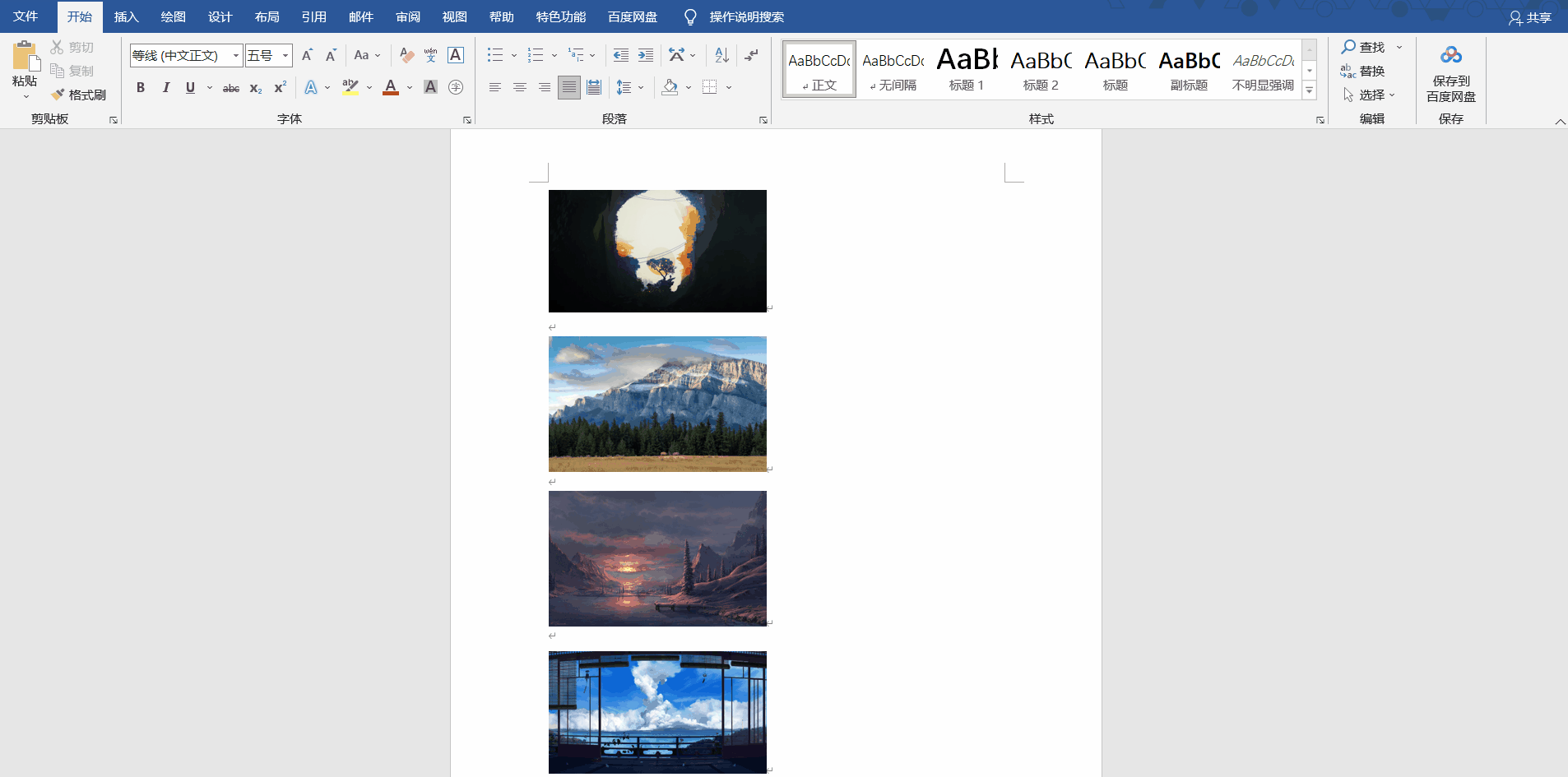Open the font name dropdown
The image size is (1568, 777).
coord(236,55)
